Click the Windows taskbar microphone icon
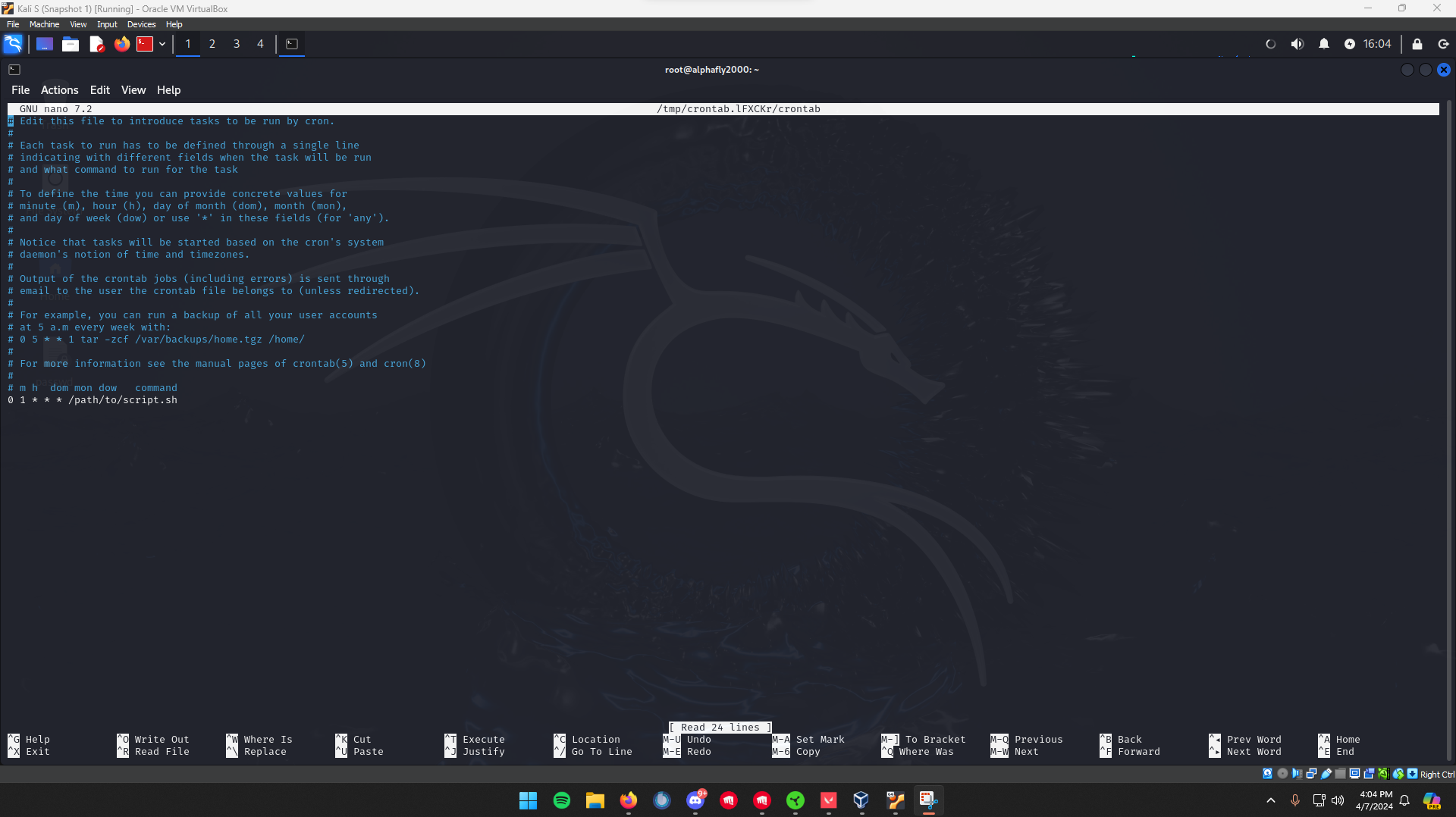The height and width of the screenshot is (817, 1456). tap(1295, 800)
